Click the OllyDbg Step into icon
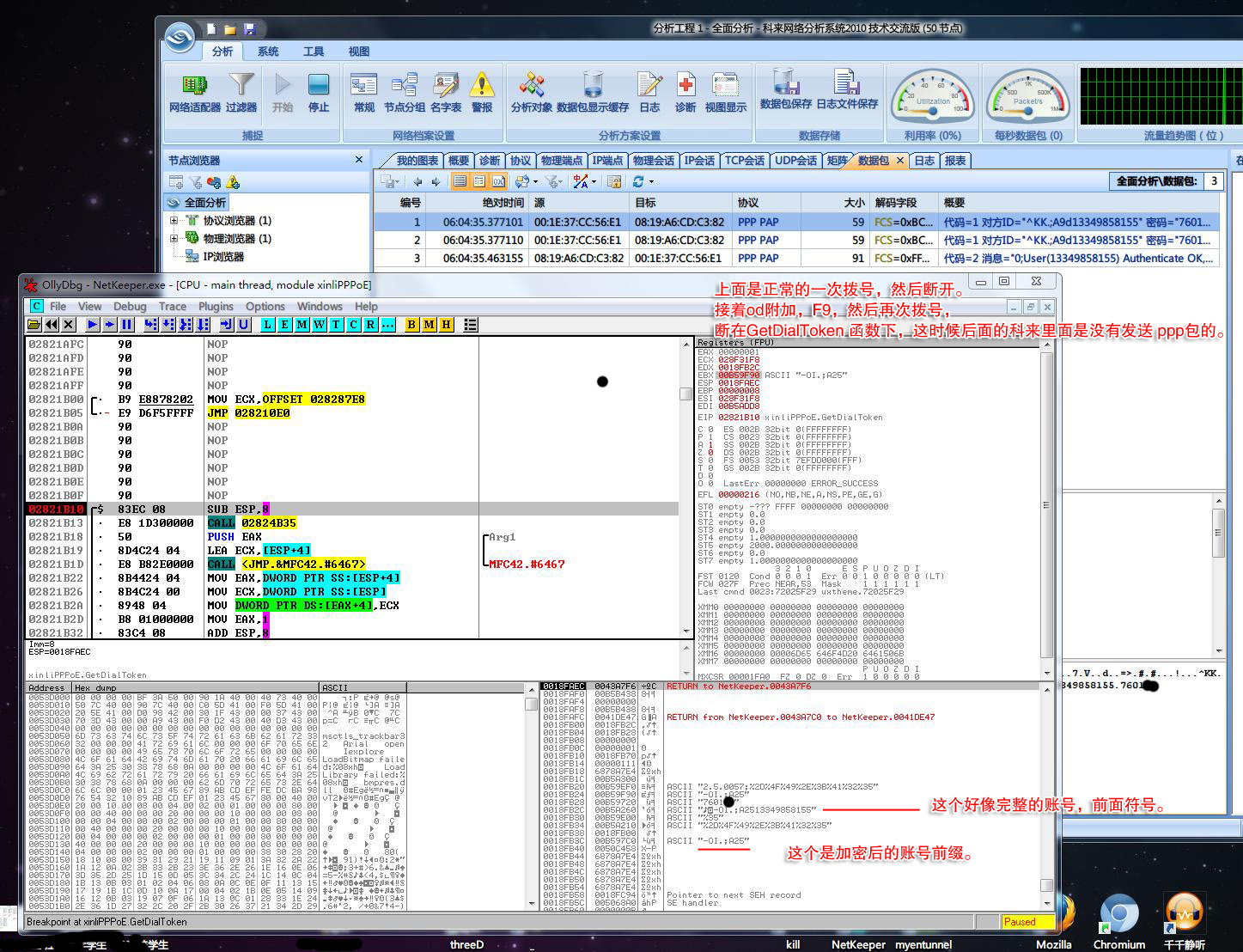 pos(151,325)
